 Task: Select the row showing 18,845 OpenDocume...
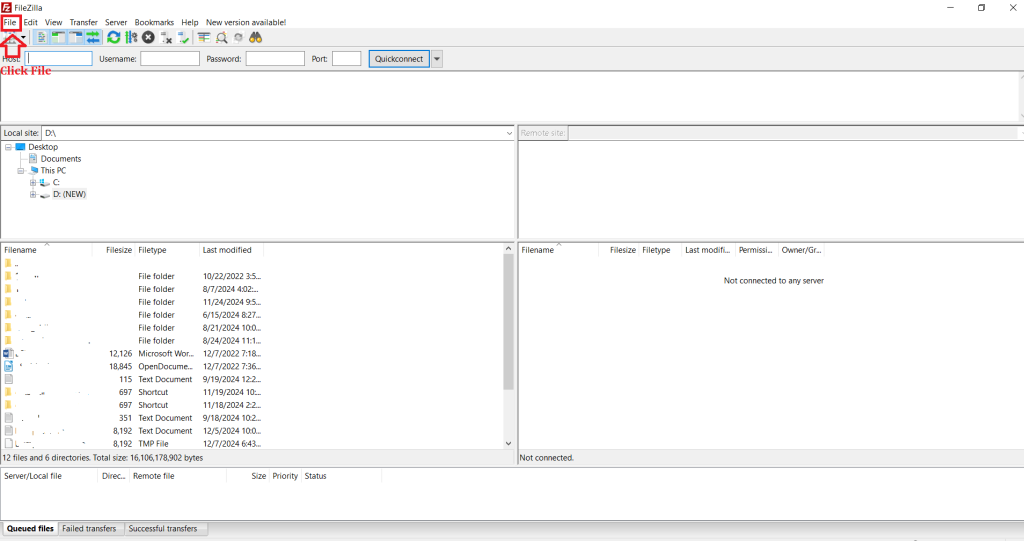(x=133, y=367)
